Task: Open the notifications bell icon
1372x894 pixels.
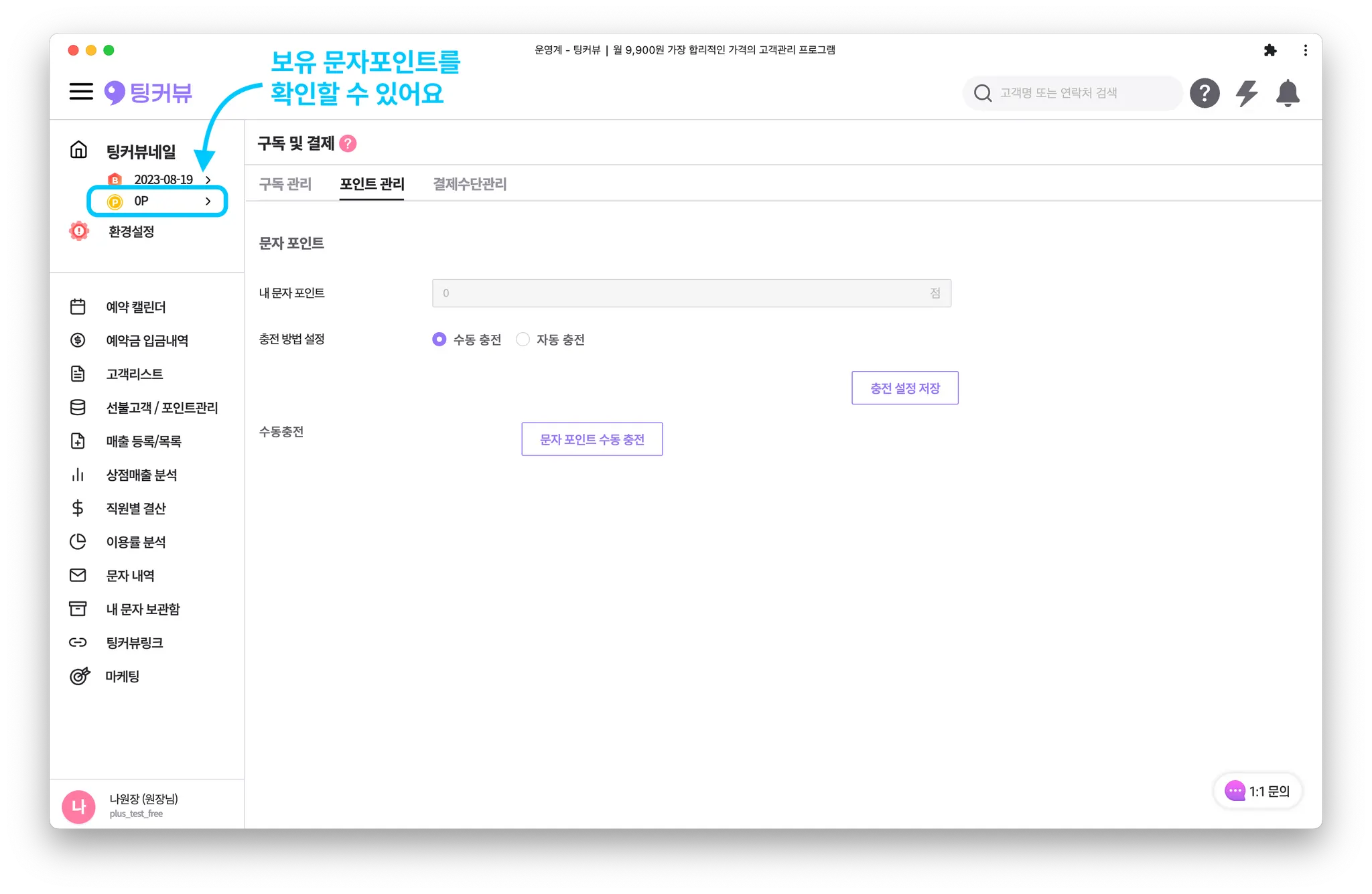Action: point(1287,93)
